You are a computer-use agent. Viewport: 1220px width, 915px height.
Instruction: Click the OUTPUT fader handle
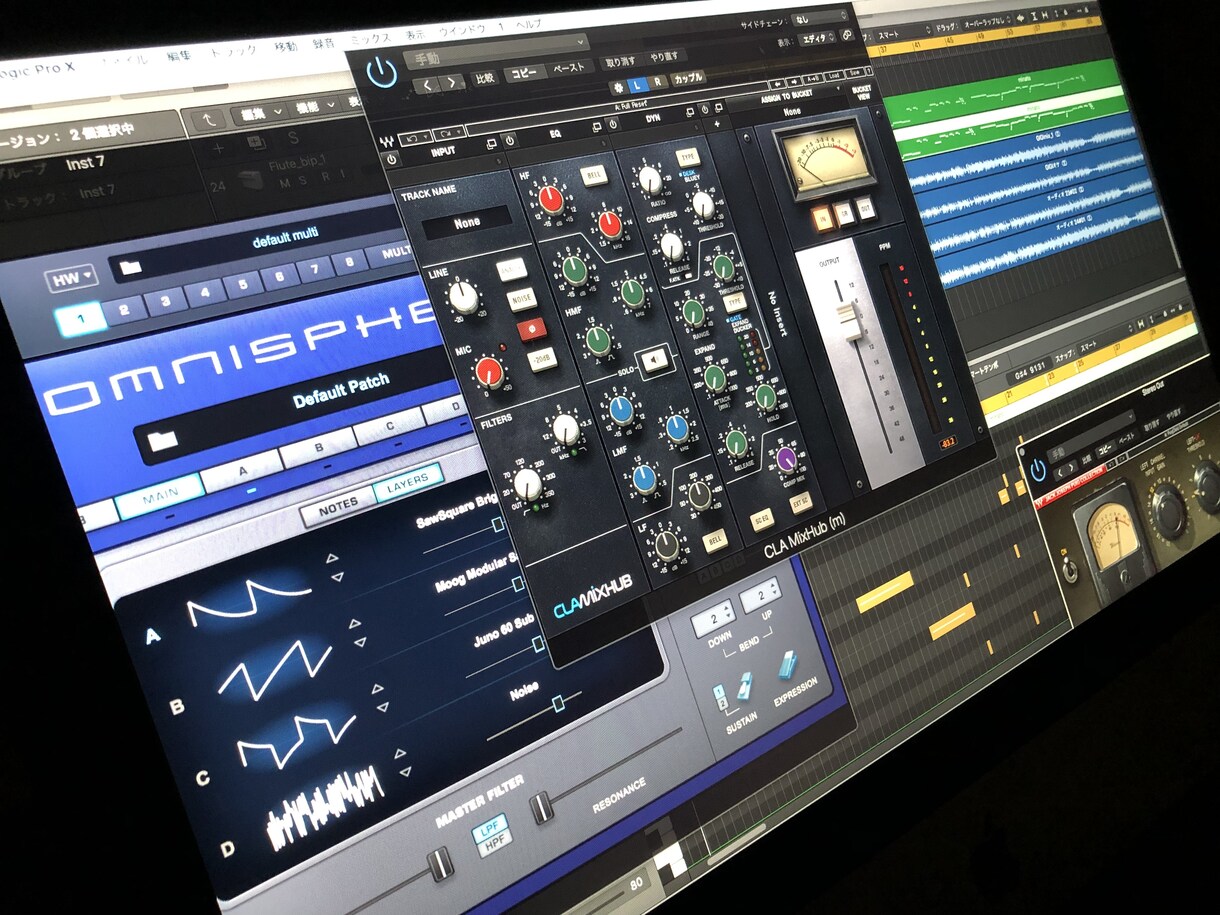850,323
